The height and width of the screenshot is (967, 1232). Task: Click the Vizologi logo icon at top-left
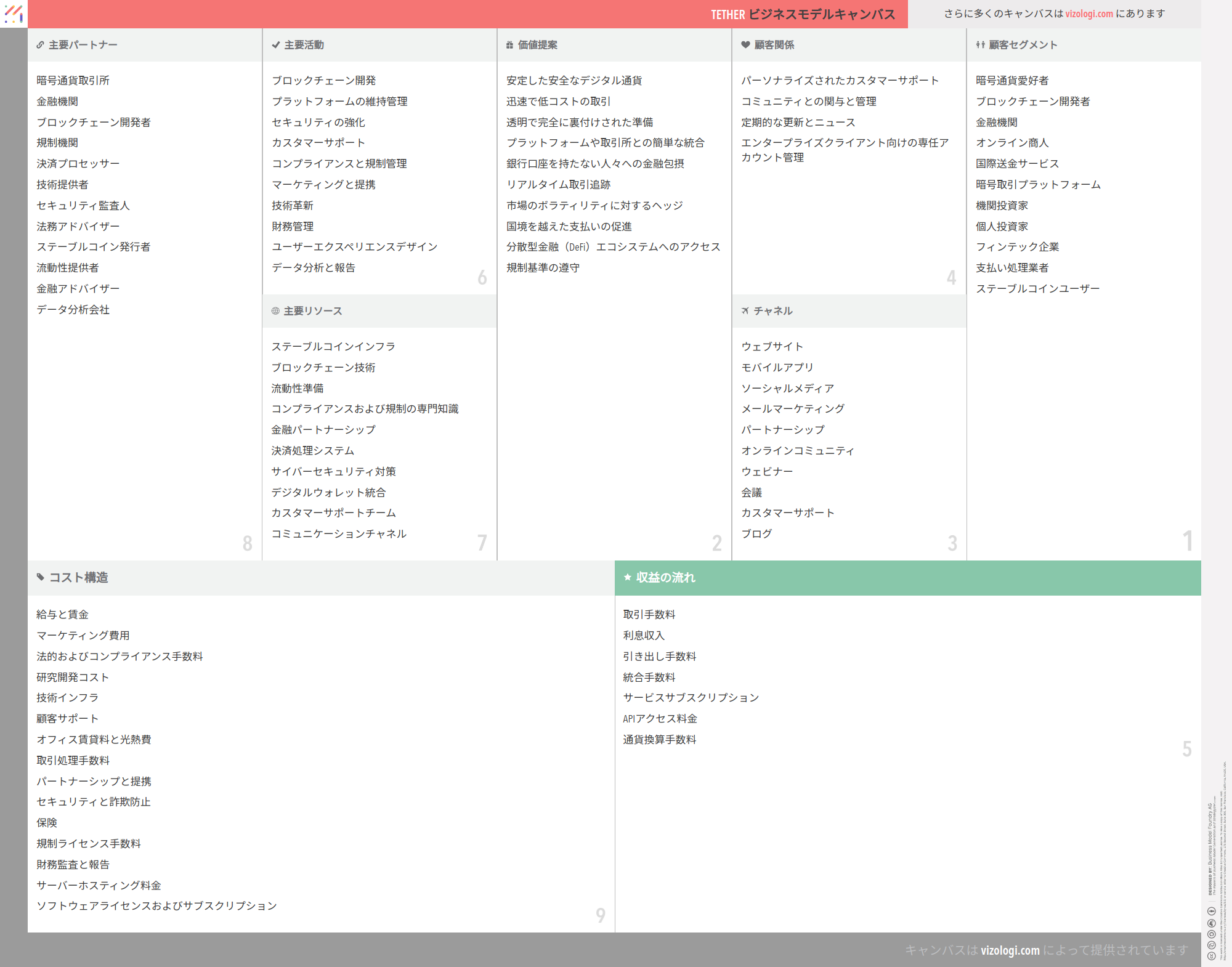pos(14,14)
